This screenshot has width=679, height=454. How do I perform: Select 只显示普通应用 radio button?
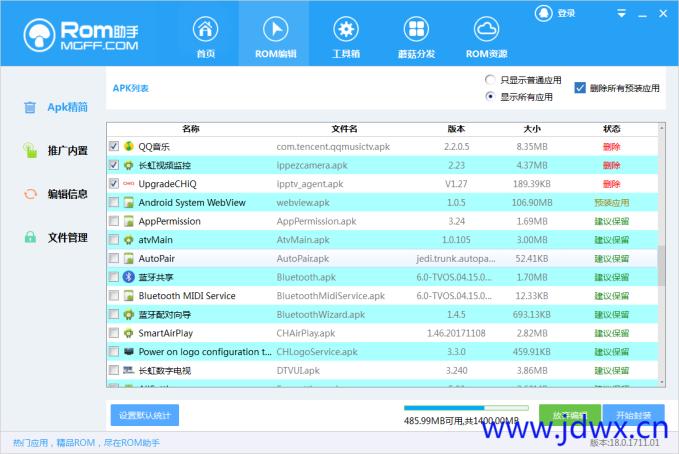point(490,80)
